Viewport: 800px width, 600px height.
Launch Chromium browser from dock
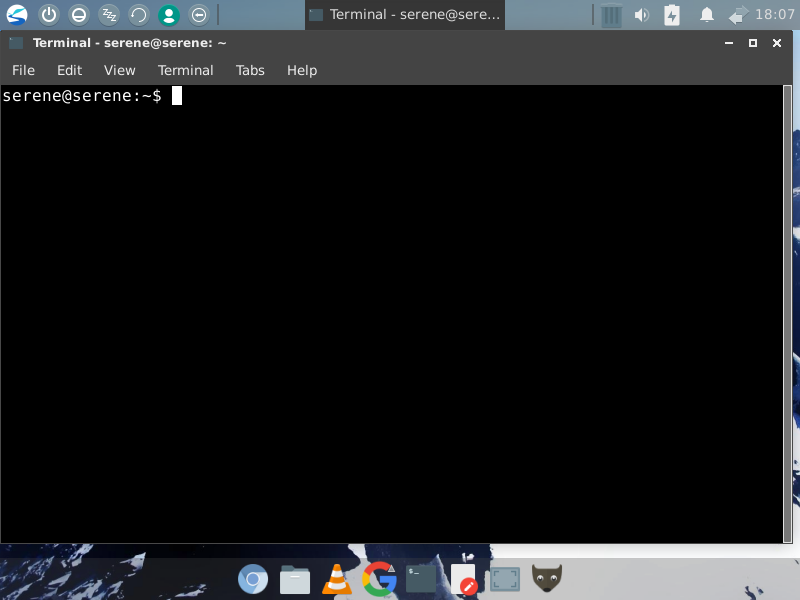point(253,579)
